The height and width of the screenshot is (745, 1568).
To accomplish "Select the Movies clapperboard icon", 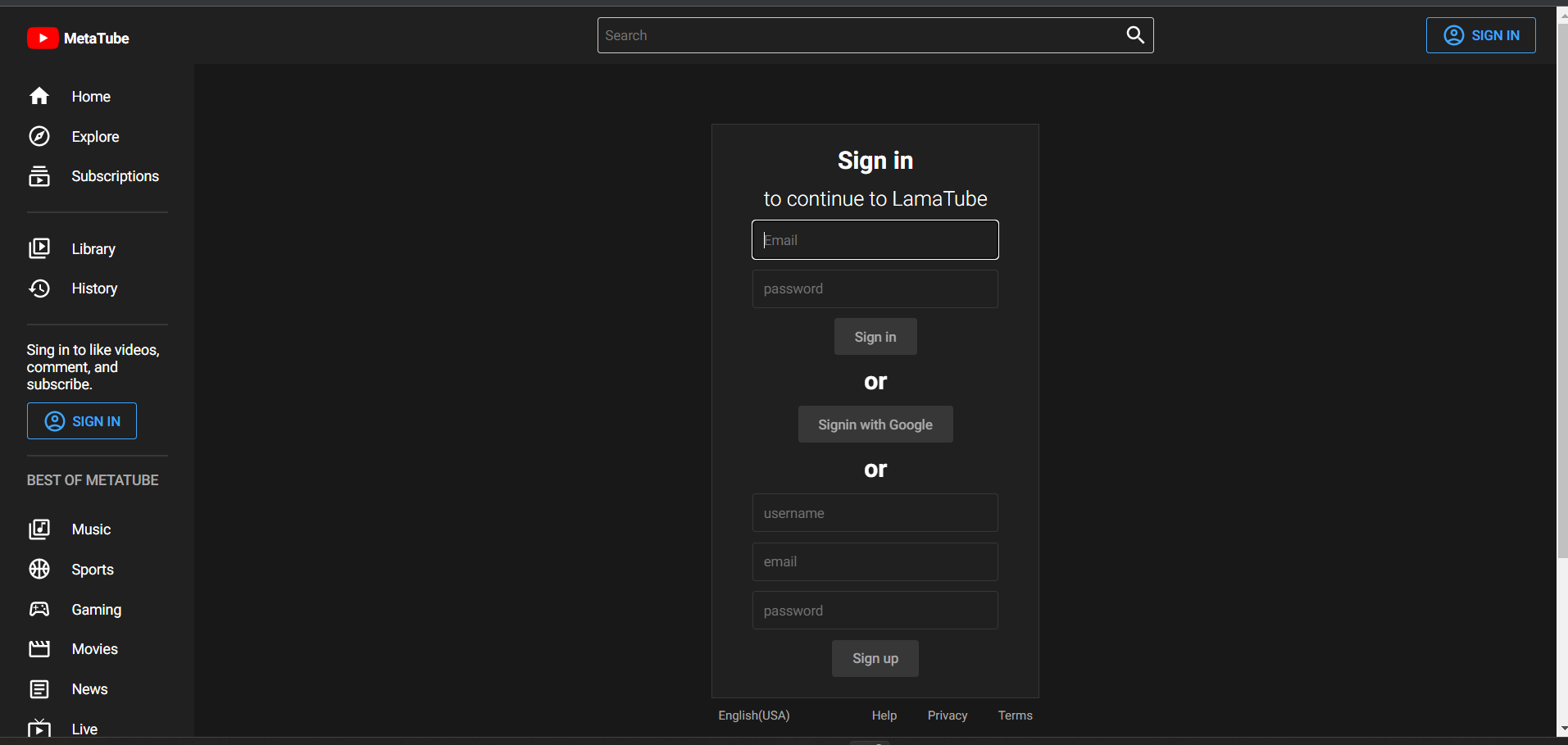I will tap(40, 648).
